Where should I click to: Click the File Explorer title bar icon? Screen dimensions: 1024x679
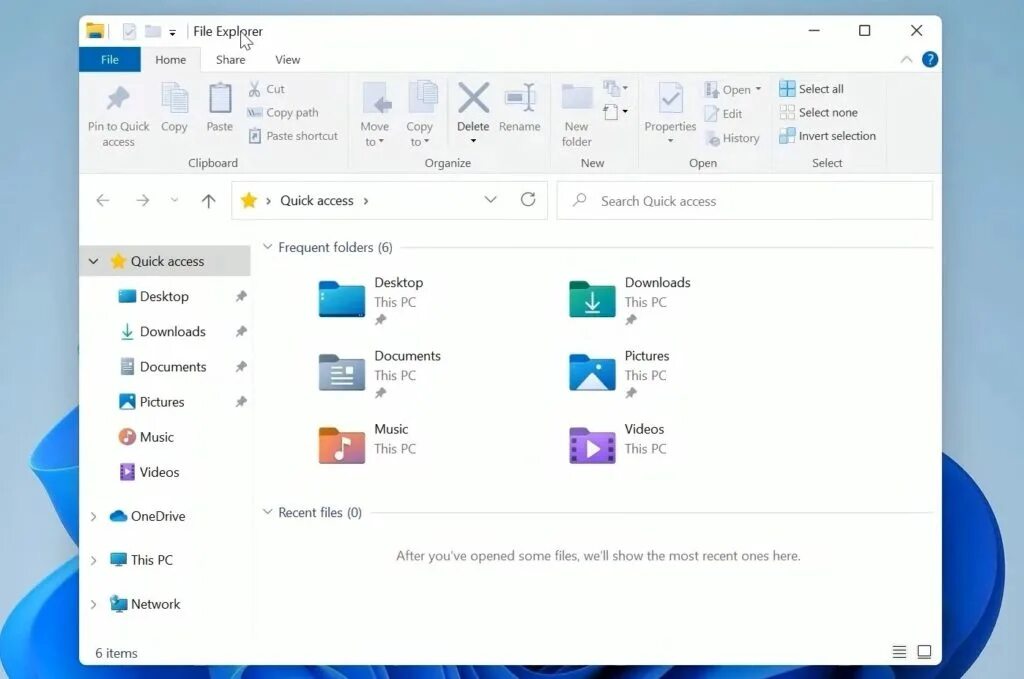tap(95, 31)
